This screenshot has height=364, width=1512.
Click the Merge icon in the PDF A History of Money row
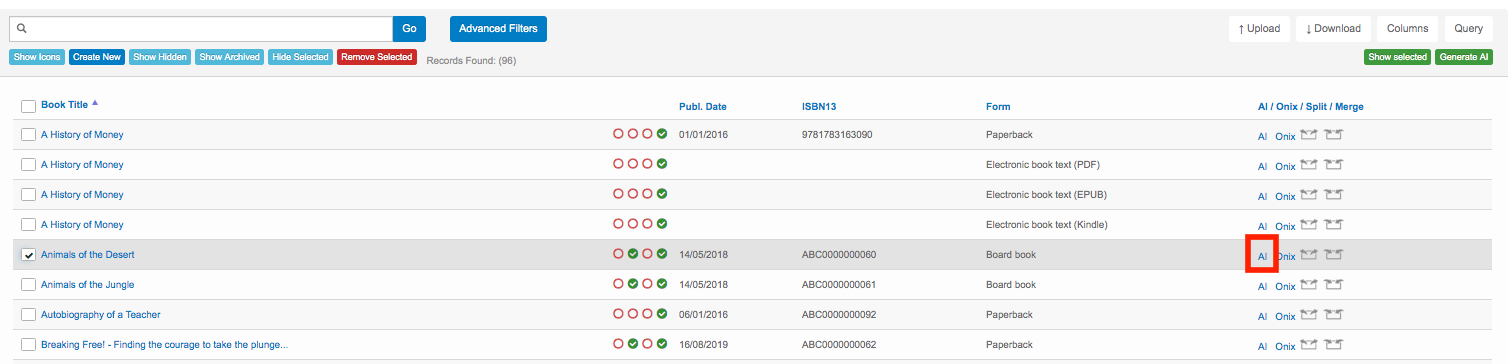point(1333,165)
